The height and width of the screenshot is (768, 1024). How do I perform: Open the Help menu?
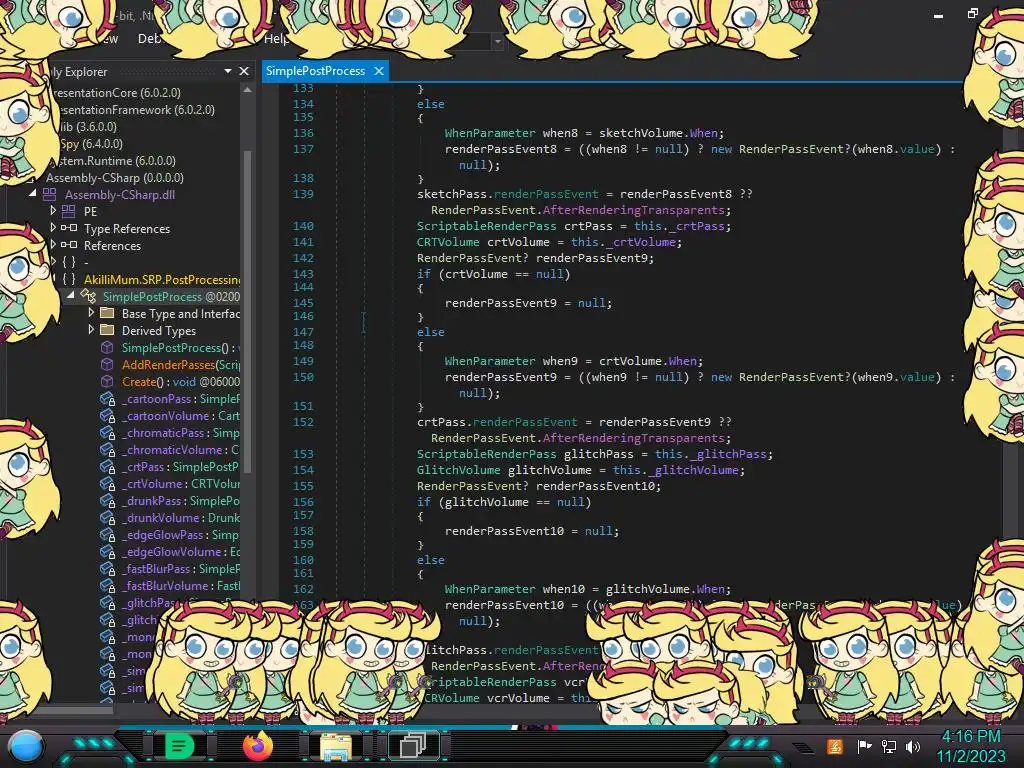pos(275,39)
